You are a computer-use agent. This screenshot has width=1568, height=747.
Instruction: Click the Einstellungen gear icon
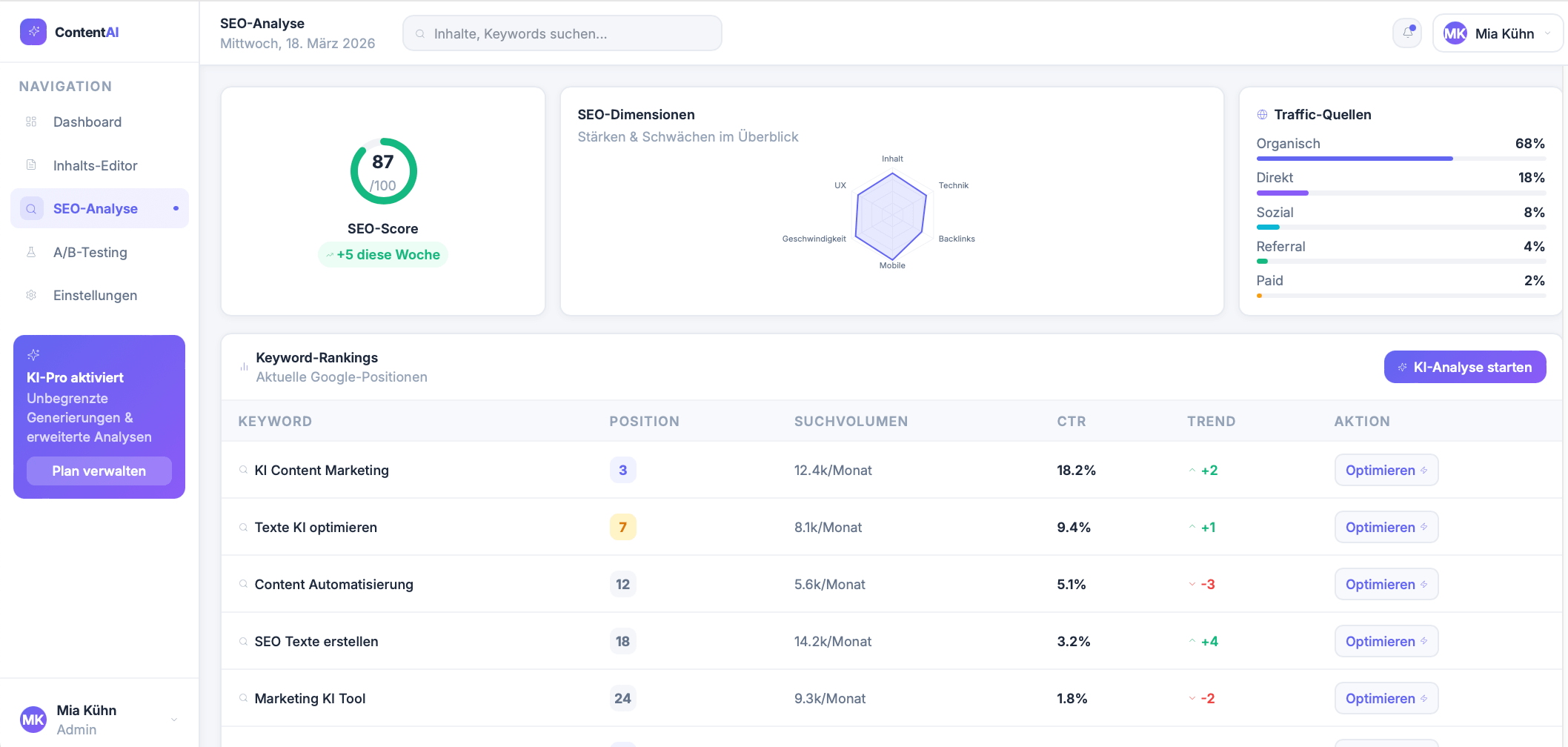(31, 295)
